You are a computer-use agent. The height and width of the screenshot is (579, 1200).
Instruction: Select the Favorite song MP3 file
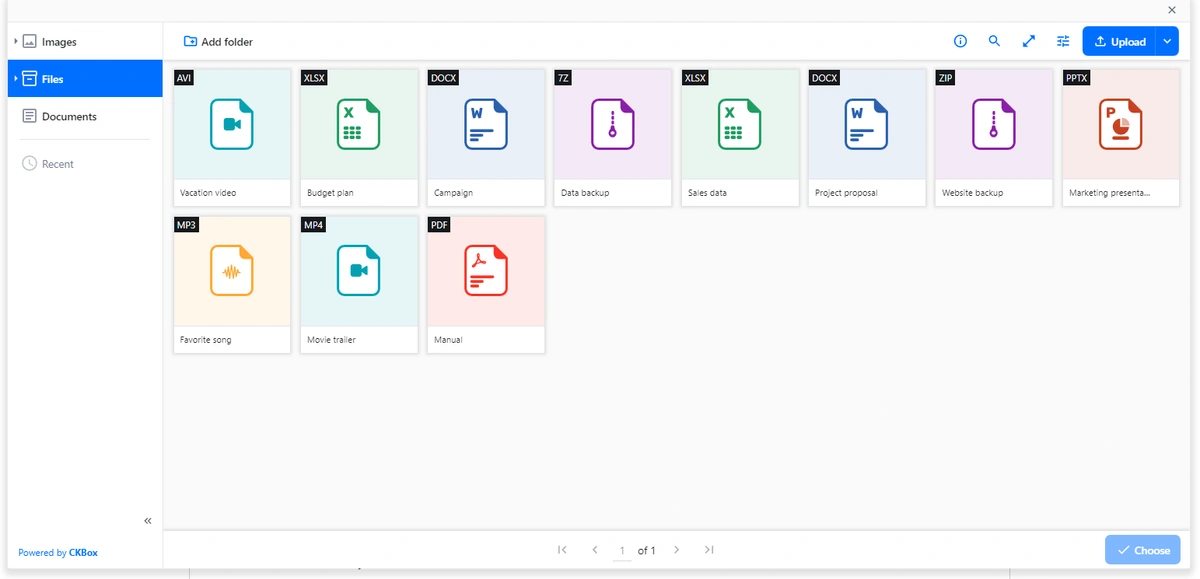point(232,284)
